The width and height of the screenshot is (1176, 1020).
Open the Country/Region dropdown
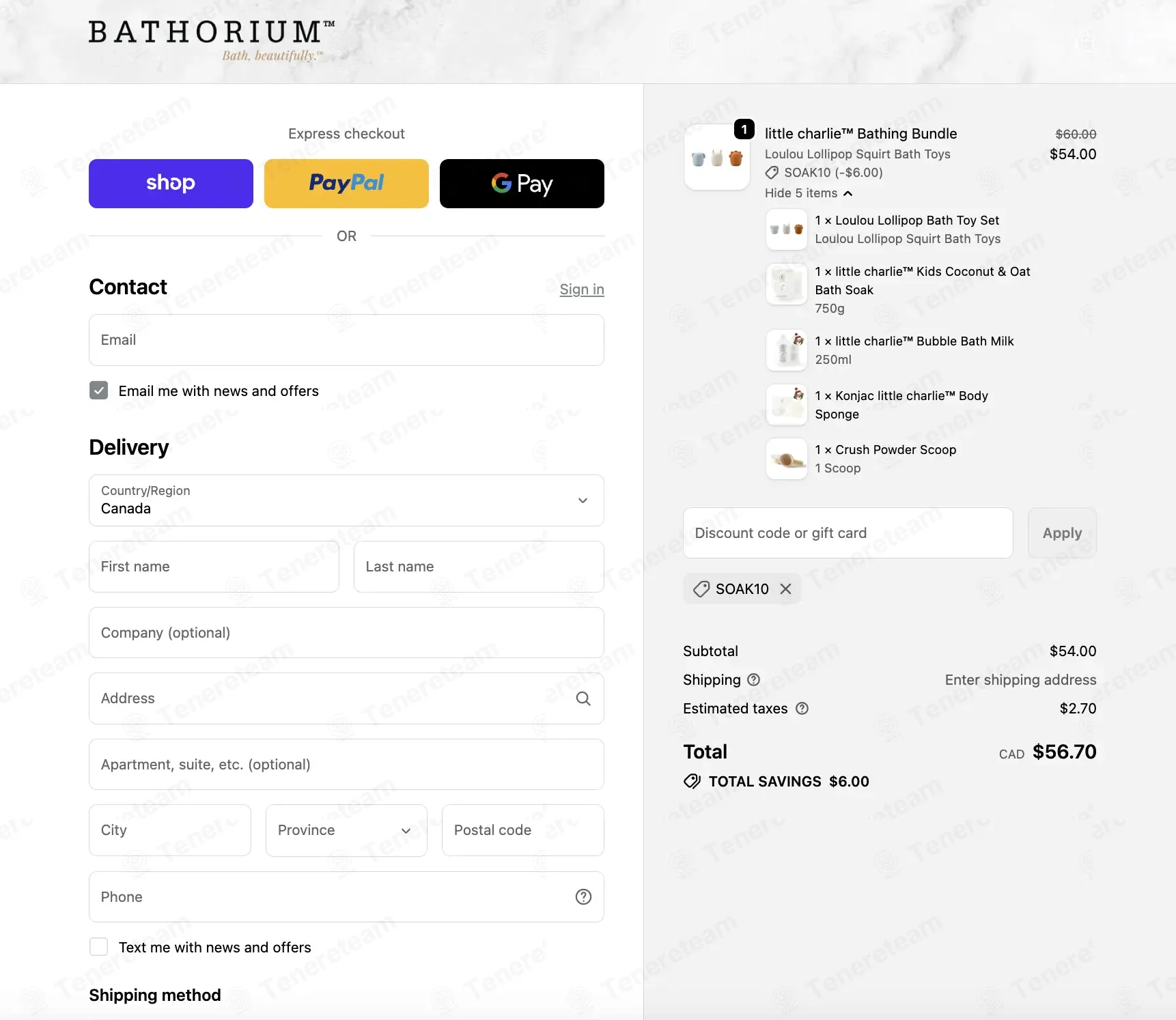tap(346, 500)
